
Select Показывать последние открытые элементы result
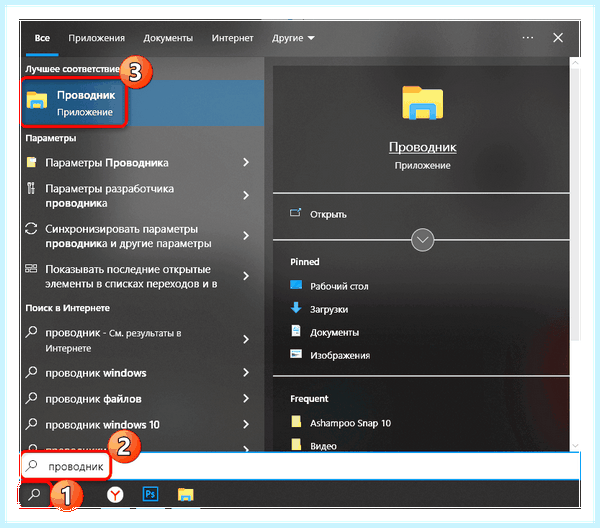coord(131,277)
